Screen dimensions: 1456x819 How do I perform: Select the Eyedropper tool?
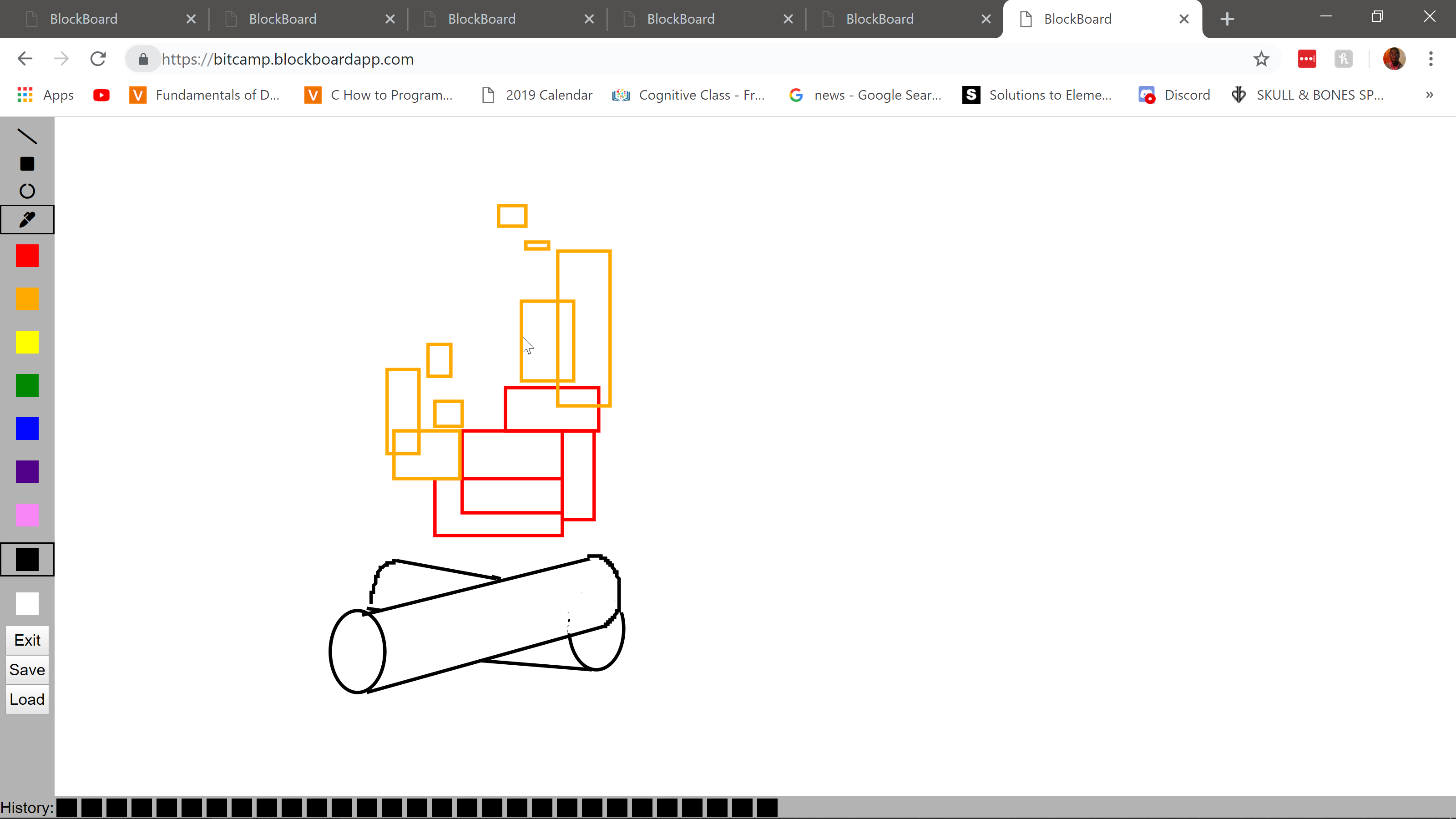point(27,219)
